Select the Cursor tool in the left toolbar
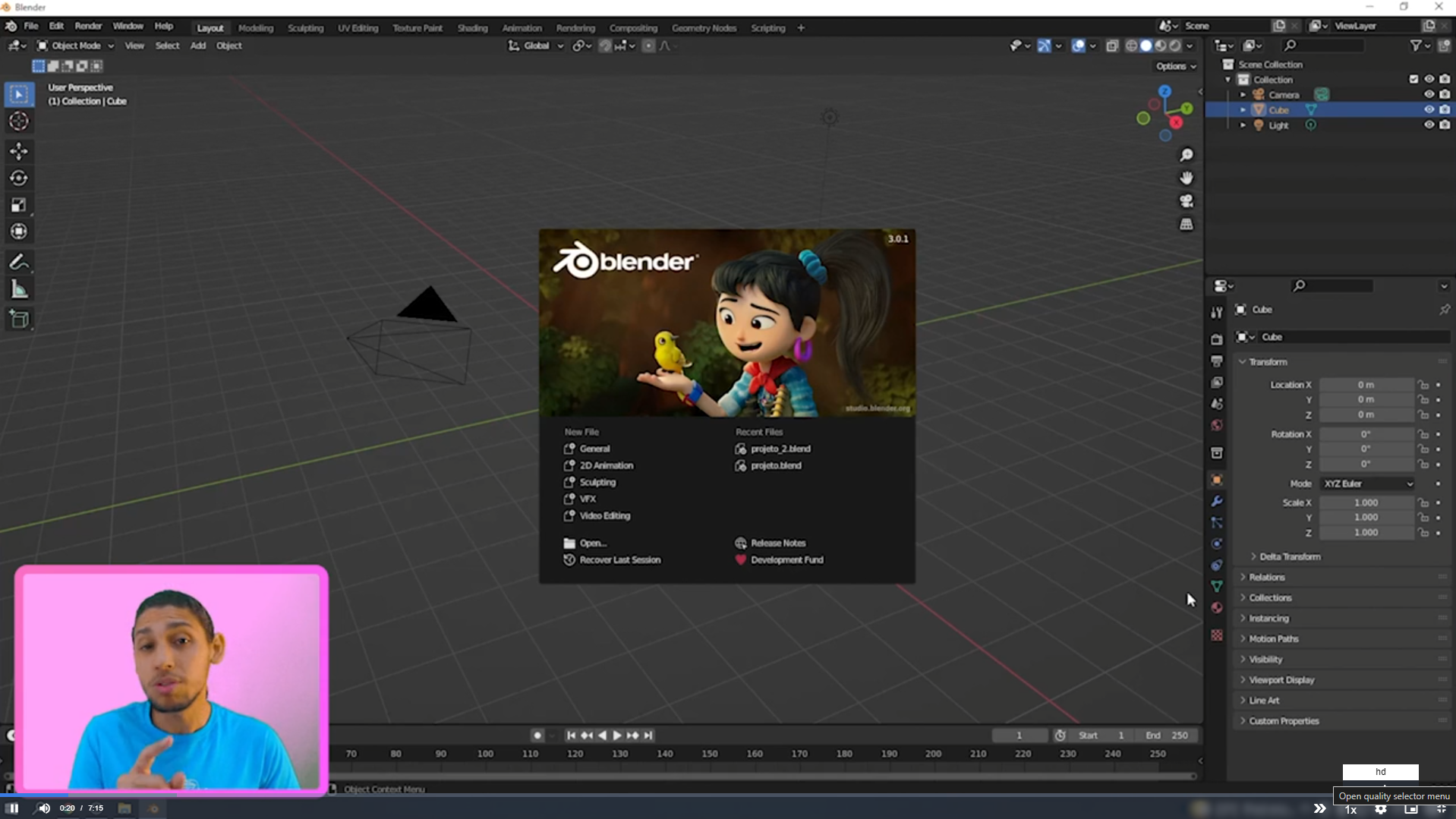The image size is (1456, 819). tap(19, 121)
